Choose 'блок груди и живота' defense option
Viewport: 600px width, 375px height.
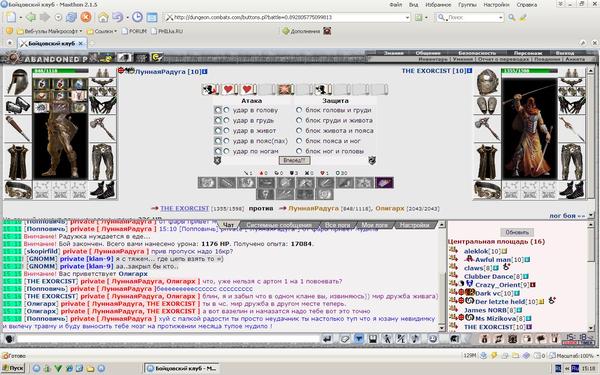pos(299,120)
